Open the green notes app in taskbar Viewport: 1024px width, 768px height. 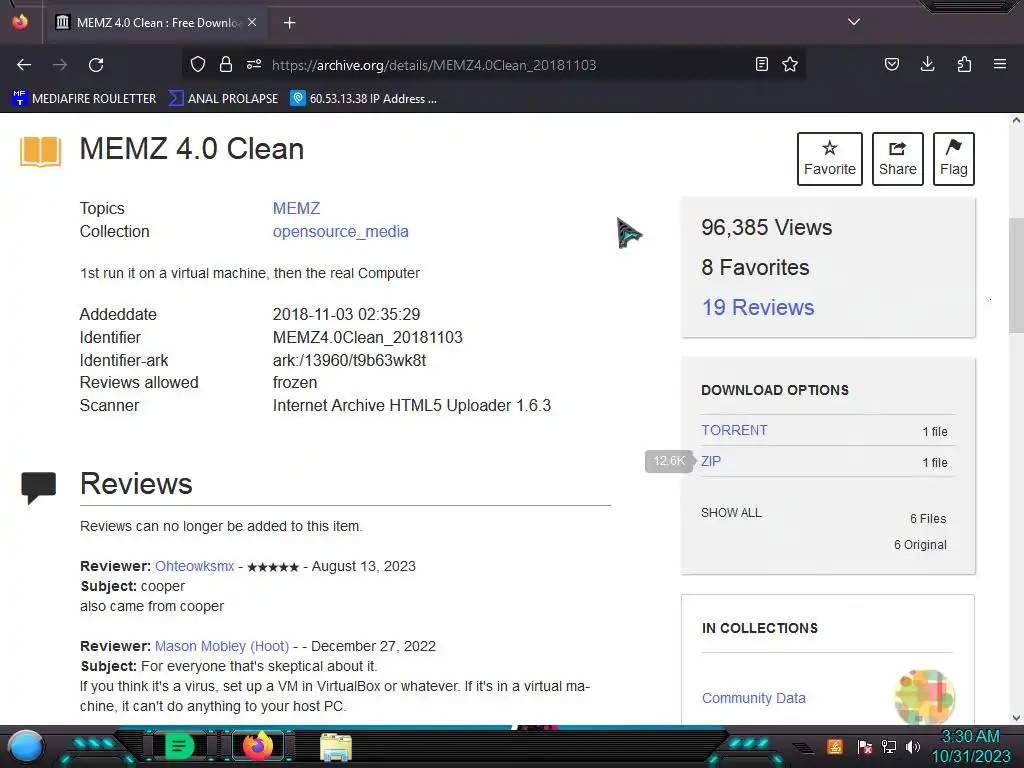(178, 746)
